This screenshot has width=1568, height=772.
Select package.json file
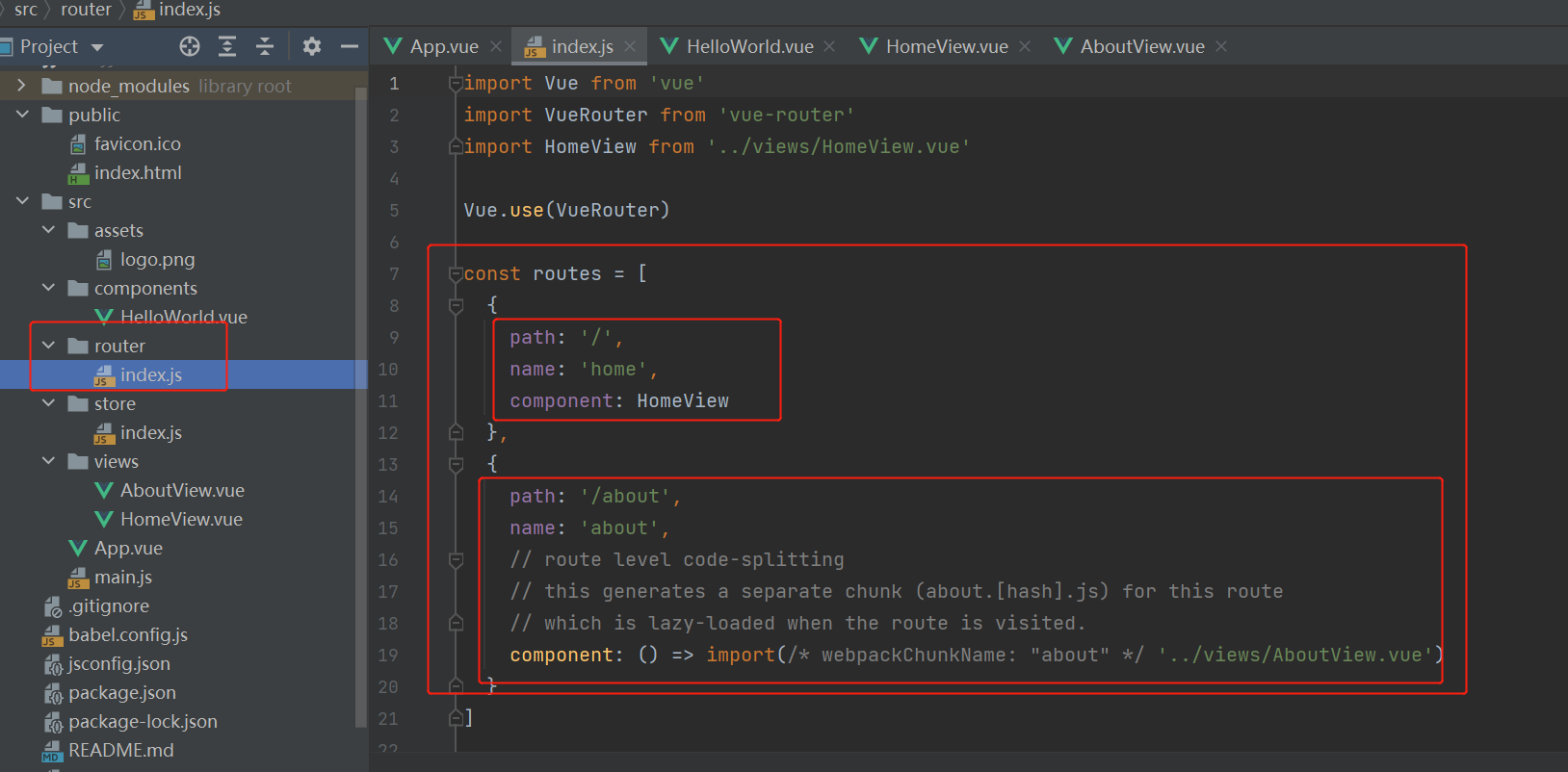110,692
